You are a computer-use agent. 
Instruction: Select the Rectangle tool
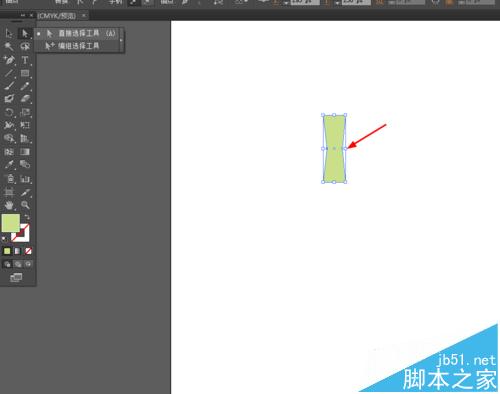click(25, 73)
